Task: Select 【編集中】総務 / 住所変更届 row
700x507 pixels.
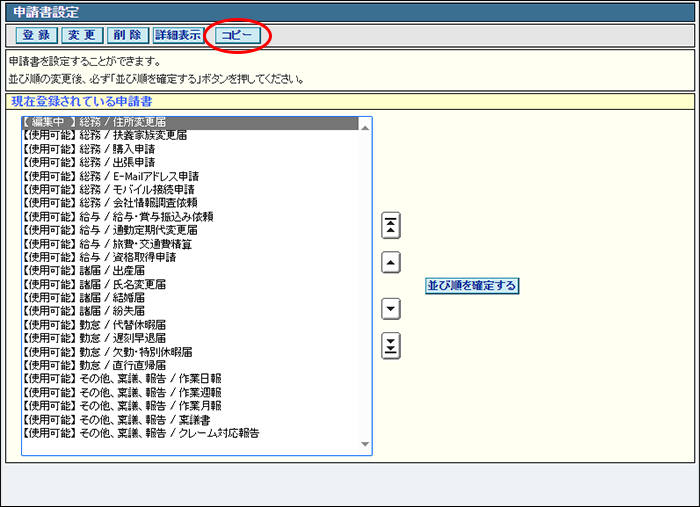Action: [x=190, y=122]
